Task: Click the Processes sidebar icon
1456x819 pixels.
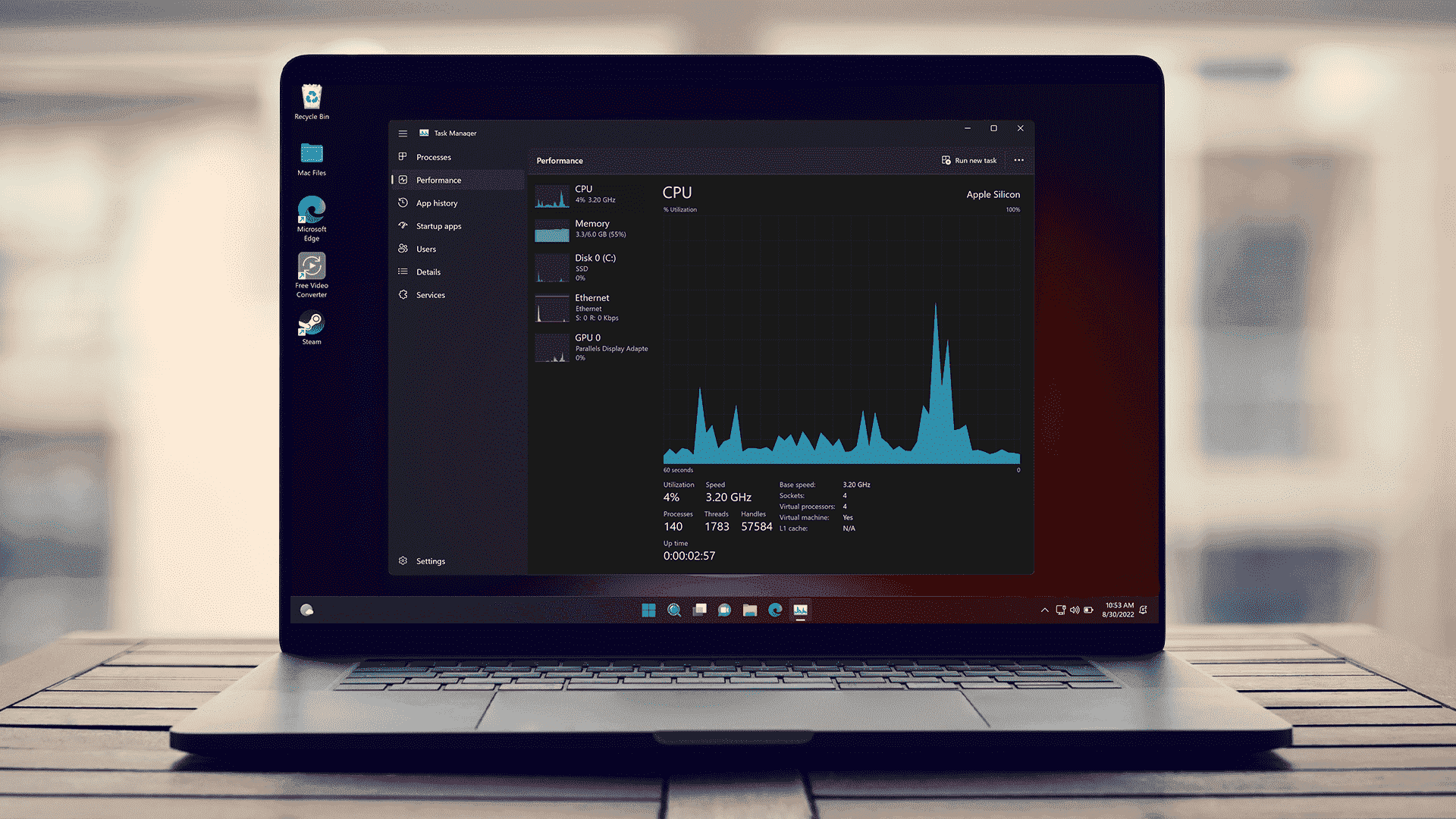Action: tap(403, 156)
